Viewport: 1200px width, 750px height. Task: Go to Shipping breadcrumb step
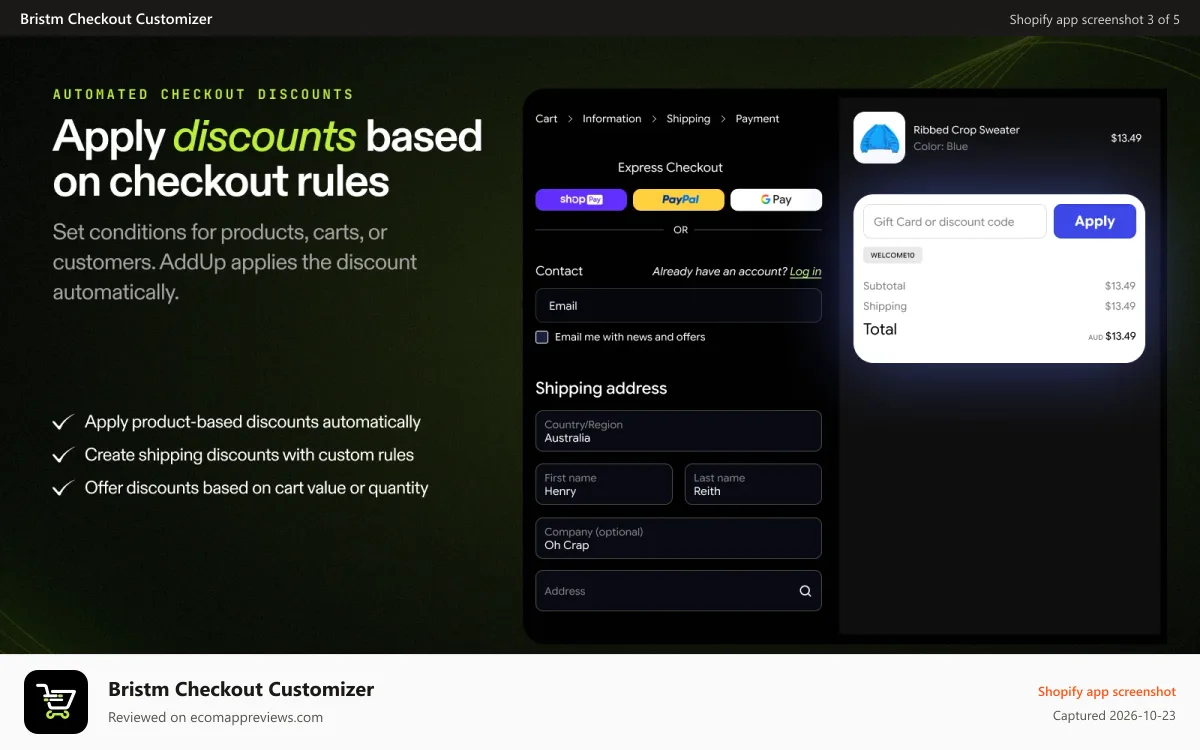click(688, 119)
